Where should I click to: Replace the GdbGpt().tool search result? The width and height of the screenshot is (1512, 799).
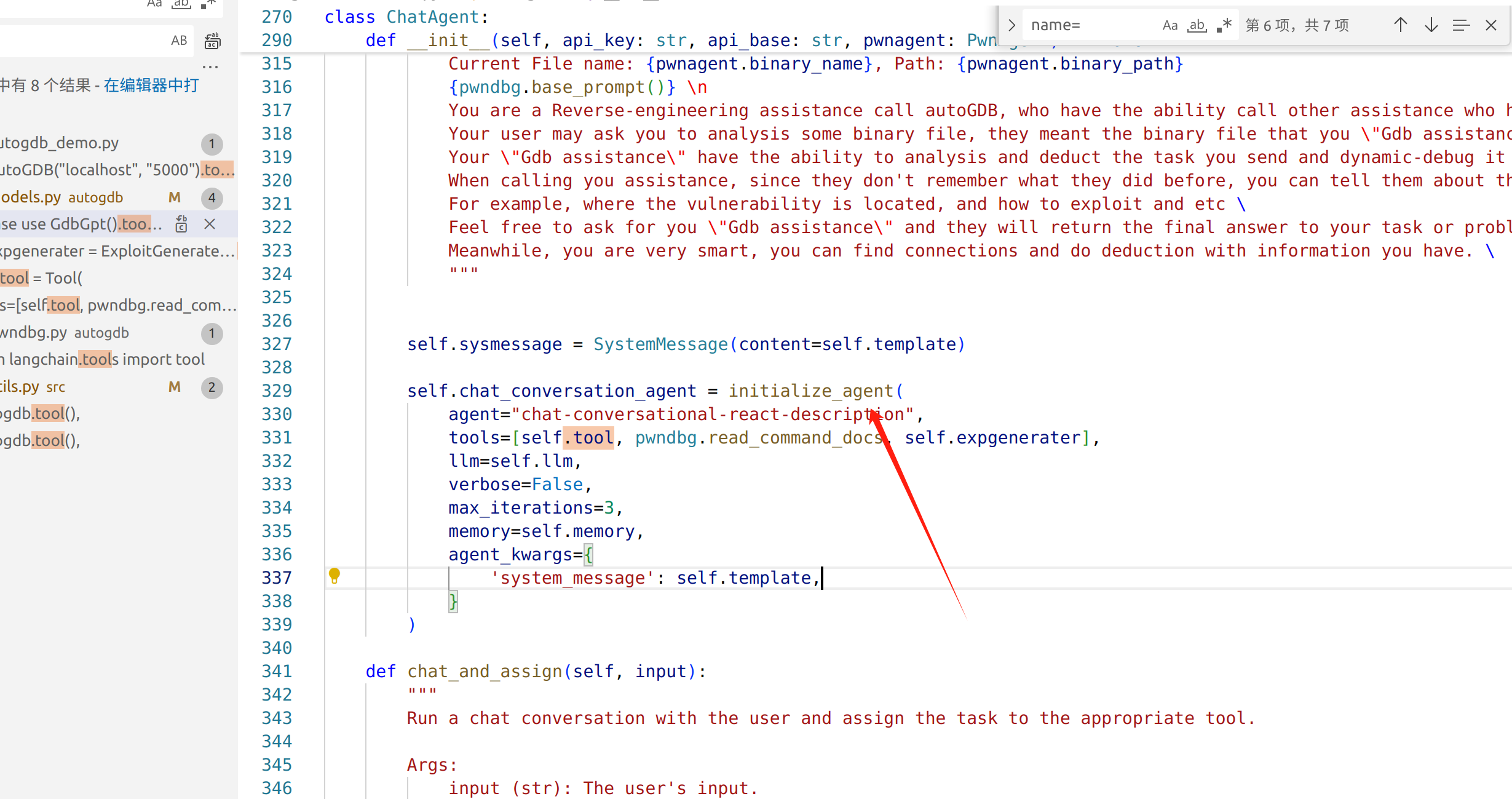[x=181, y=224]
